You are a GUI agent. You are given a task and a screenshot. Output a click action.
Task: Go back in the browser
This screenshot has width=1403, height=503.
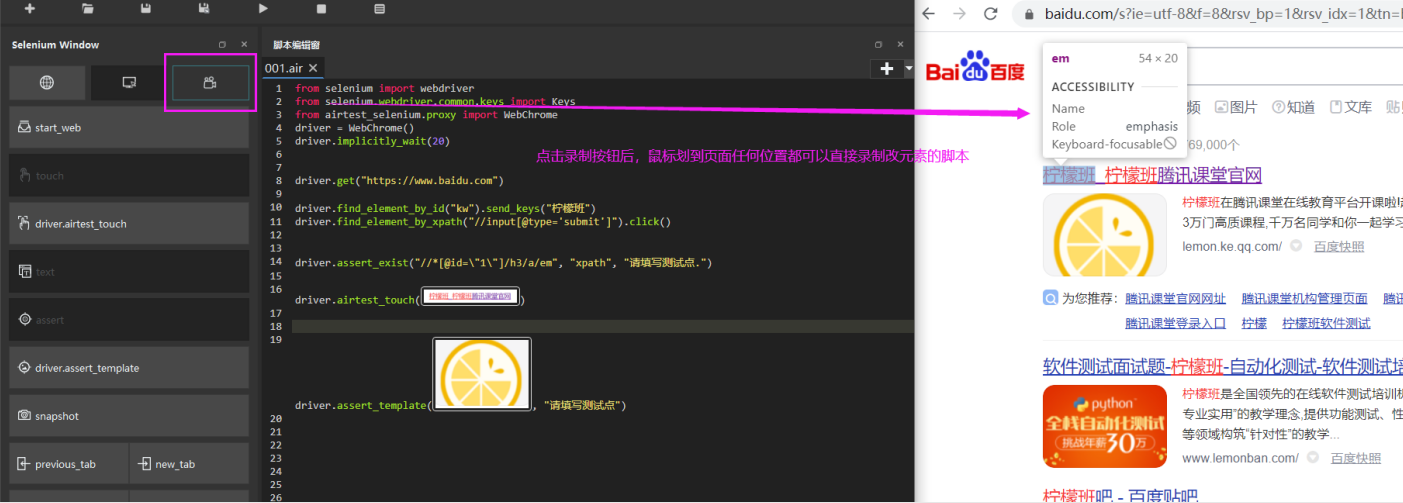coord(930,14)
